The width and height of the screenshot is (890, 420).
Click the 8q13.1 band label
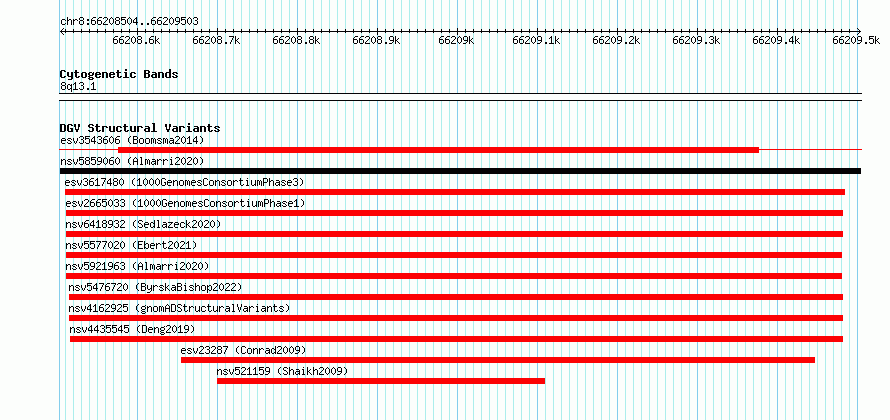click(78, 86)
